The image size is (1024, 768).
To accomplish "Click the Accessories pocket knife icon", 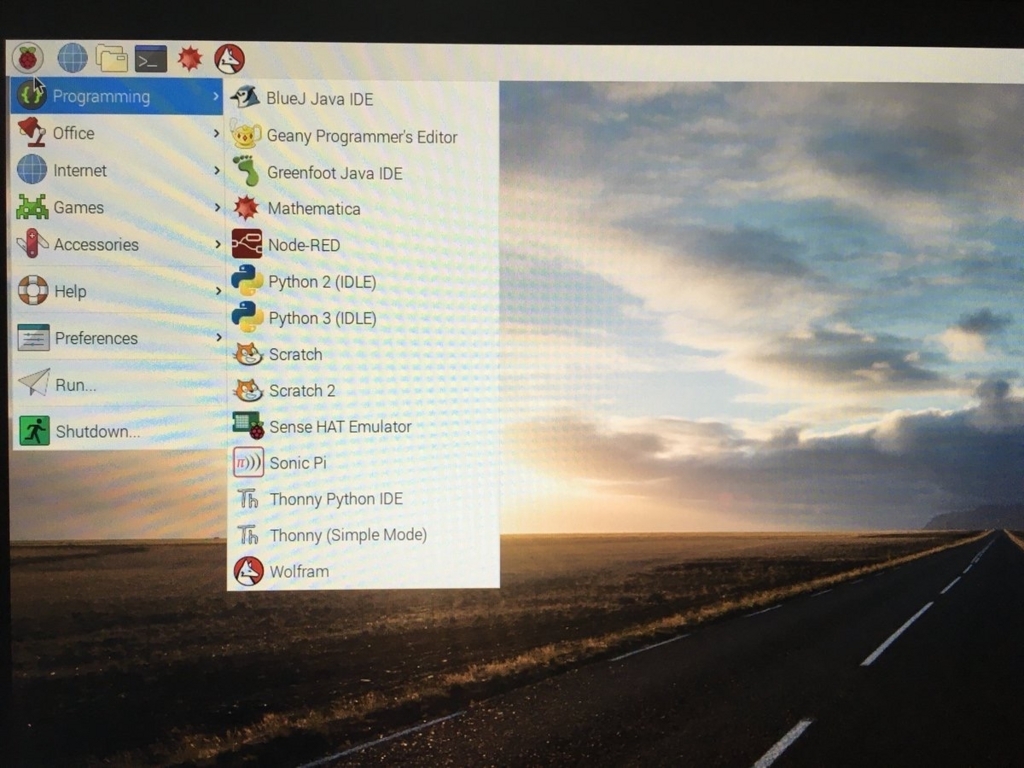I will click(x=33, y=244).
